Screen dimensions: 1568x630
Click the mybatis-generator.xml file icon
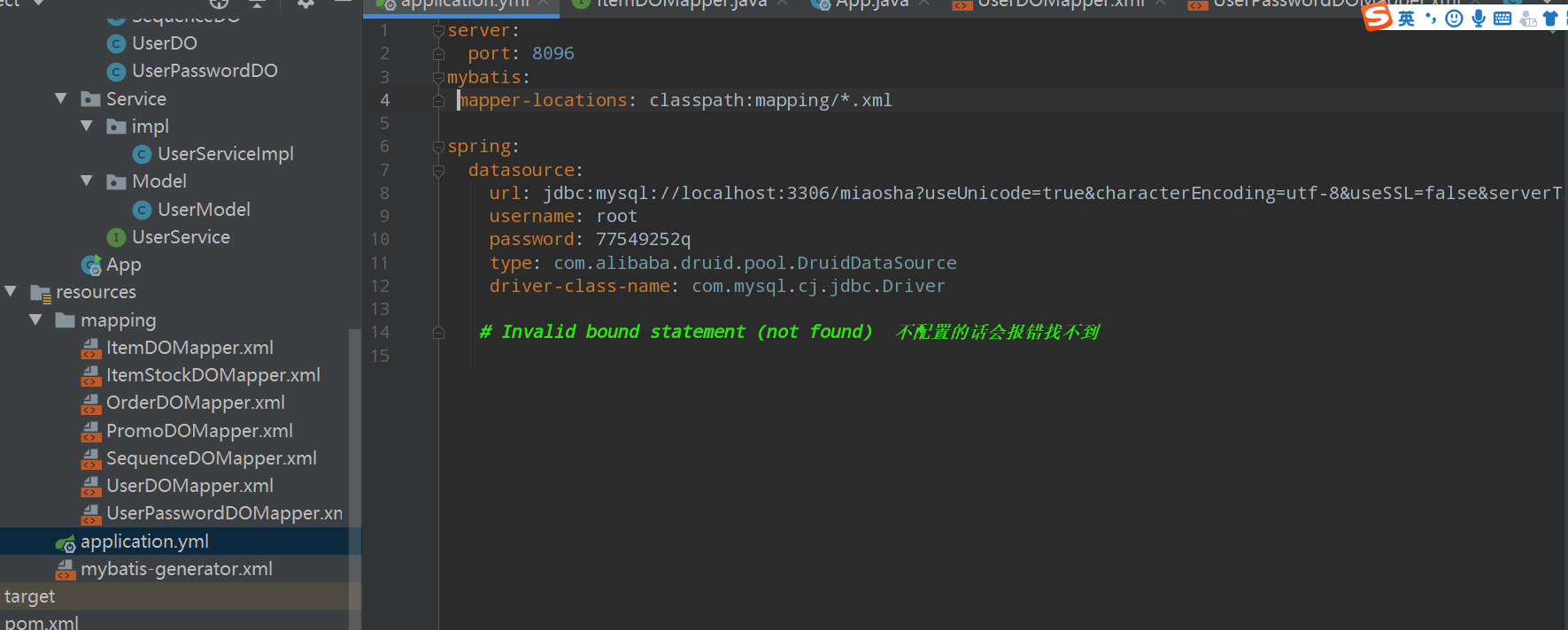coord(66,570)
